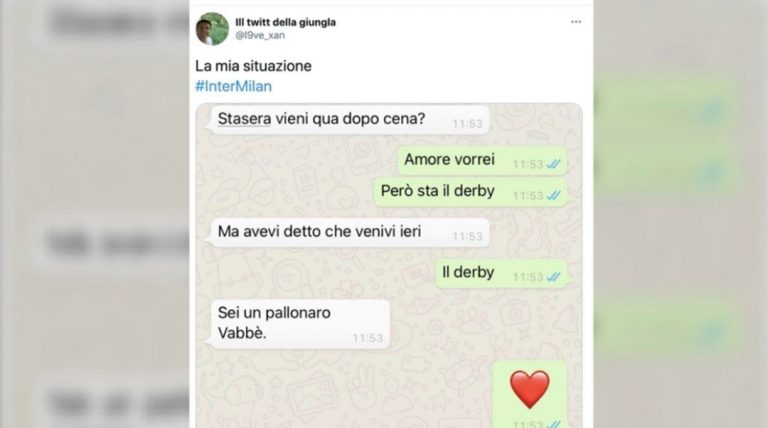Select the 'Però sta il derby' message bubble
Viewport: 768px width, 428px height.
click(470, 192)
